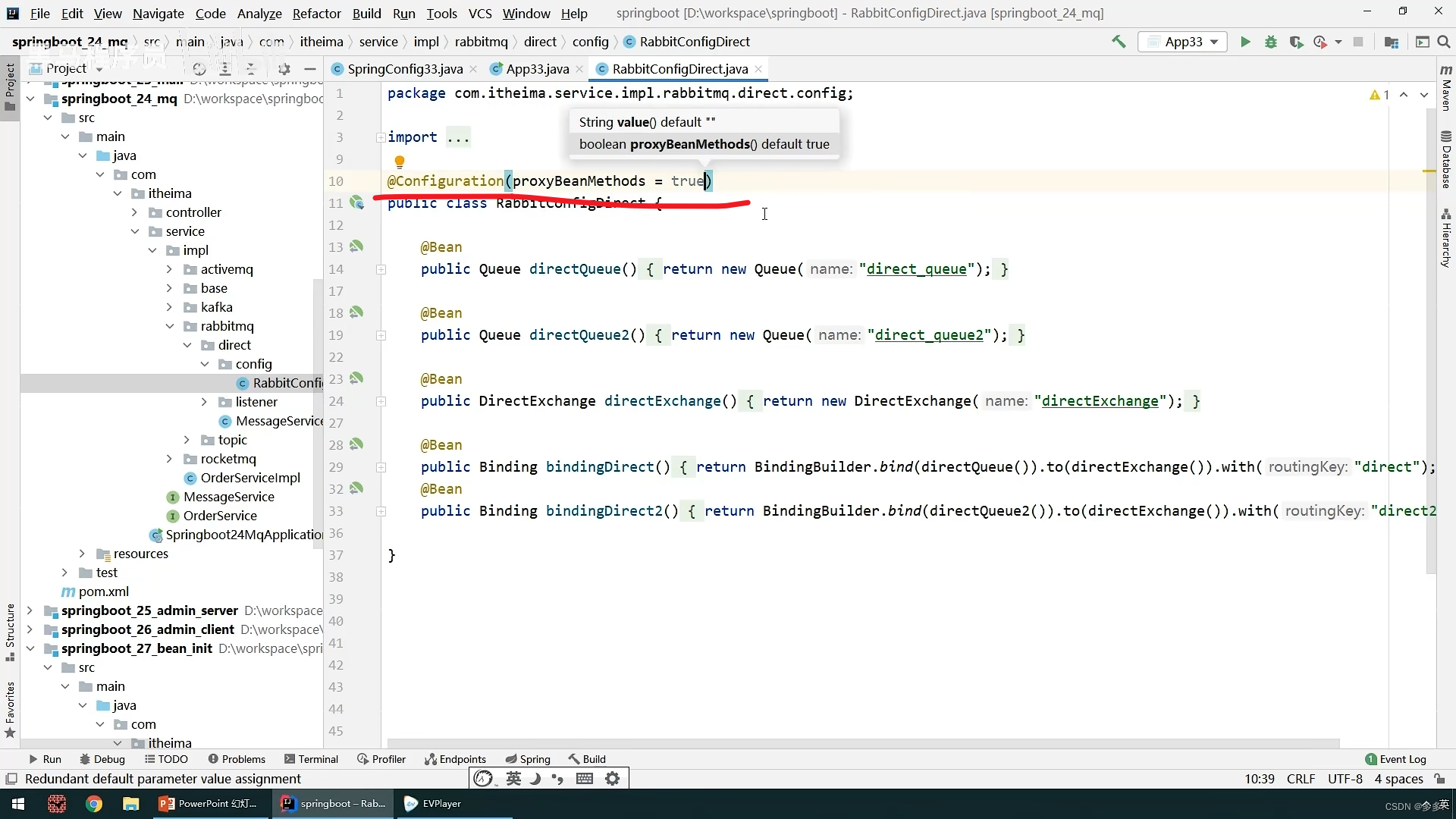
Task: Open Chrome from the Windows taskbar
Action: tap(94, 804)
